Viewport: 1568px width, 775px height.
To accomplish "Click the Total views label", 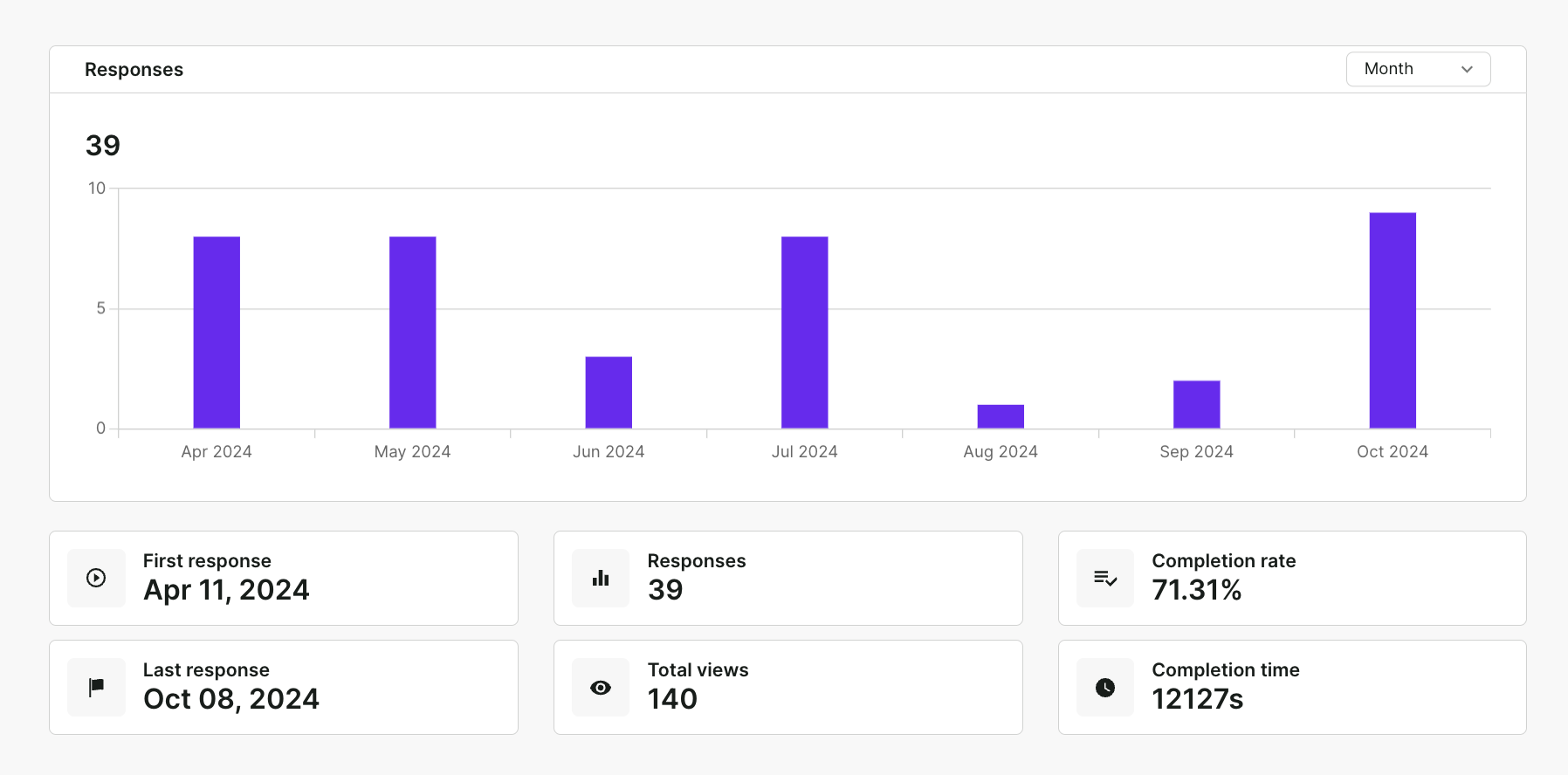I will [x=698, y=670].
